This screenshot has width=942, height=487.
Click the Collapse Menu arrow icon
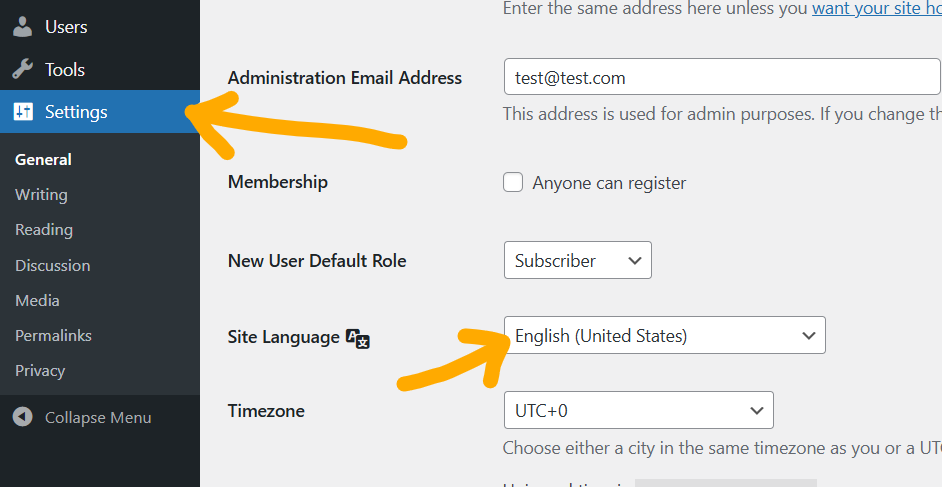22,418
